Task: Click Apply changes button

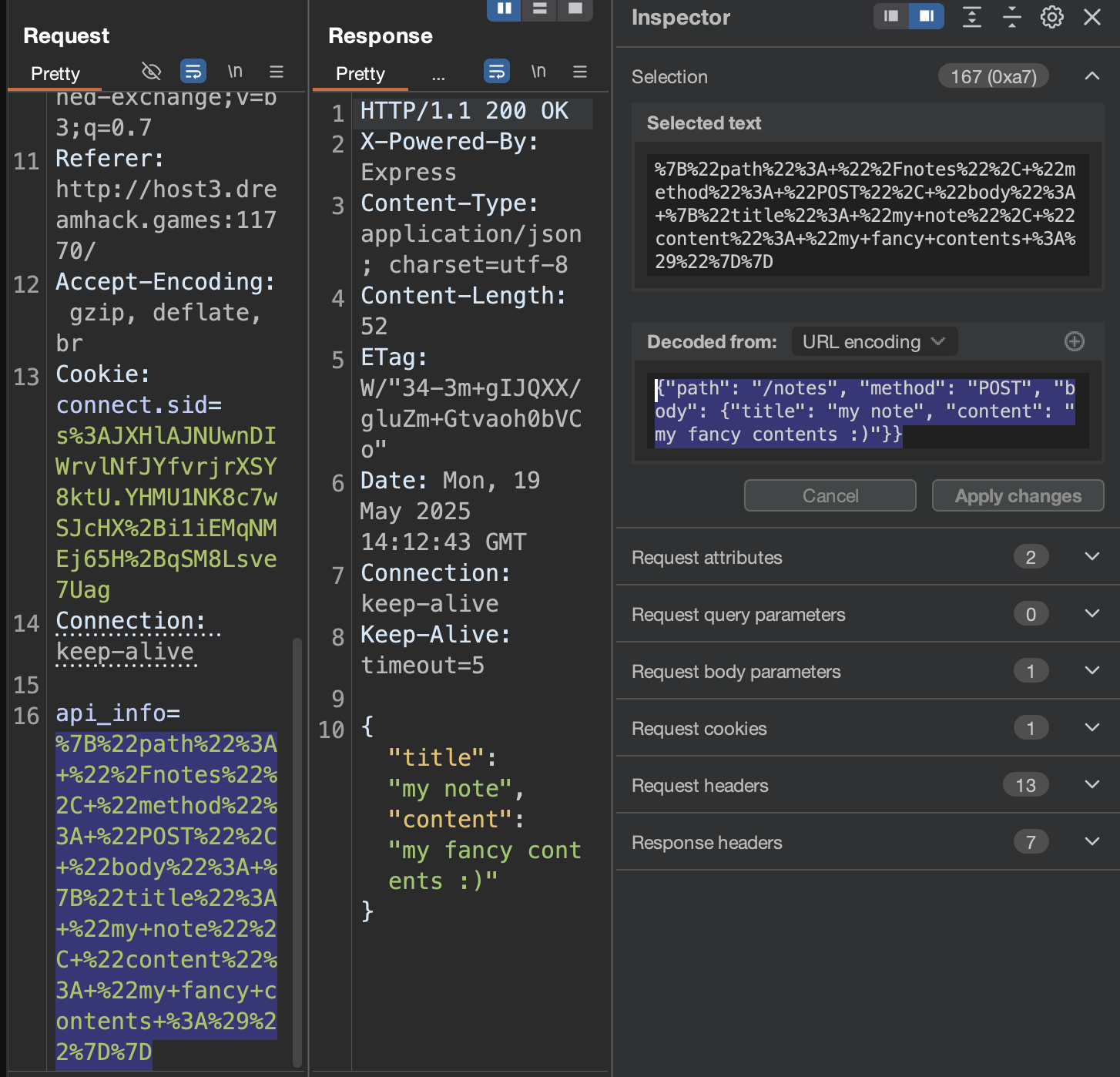Action: point(1018,495)
